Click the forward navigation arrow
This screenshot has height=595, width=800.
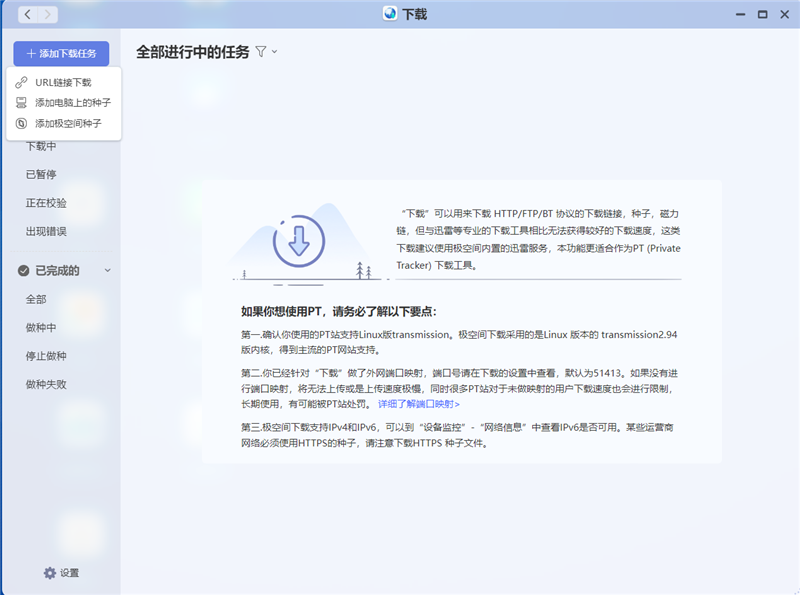pyautogui.click(x=48, y=14)
